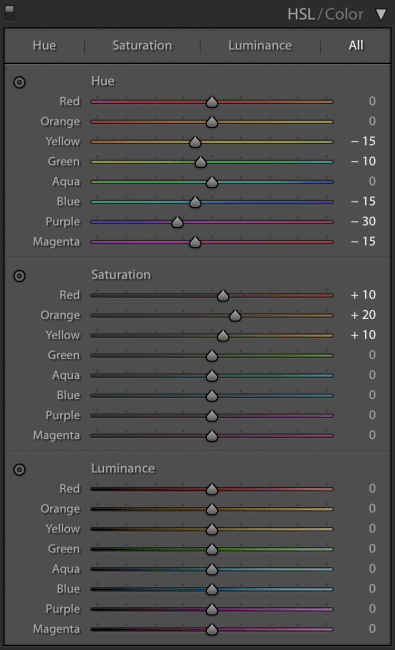395x650 pixels.
Task: Click the Luminance Yellow slider handle
Action: pyautogui.click(x=212, y=529)
